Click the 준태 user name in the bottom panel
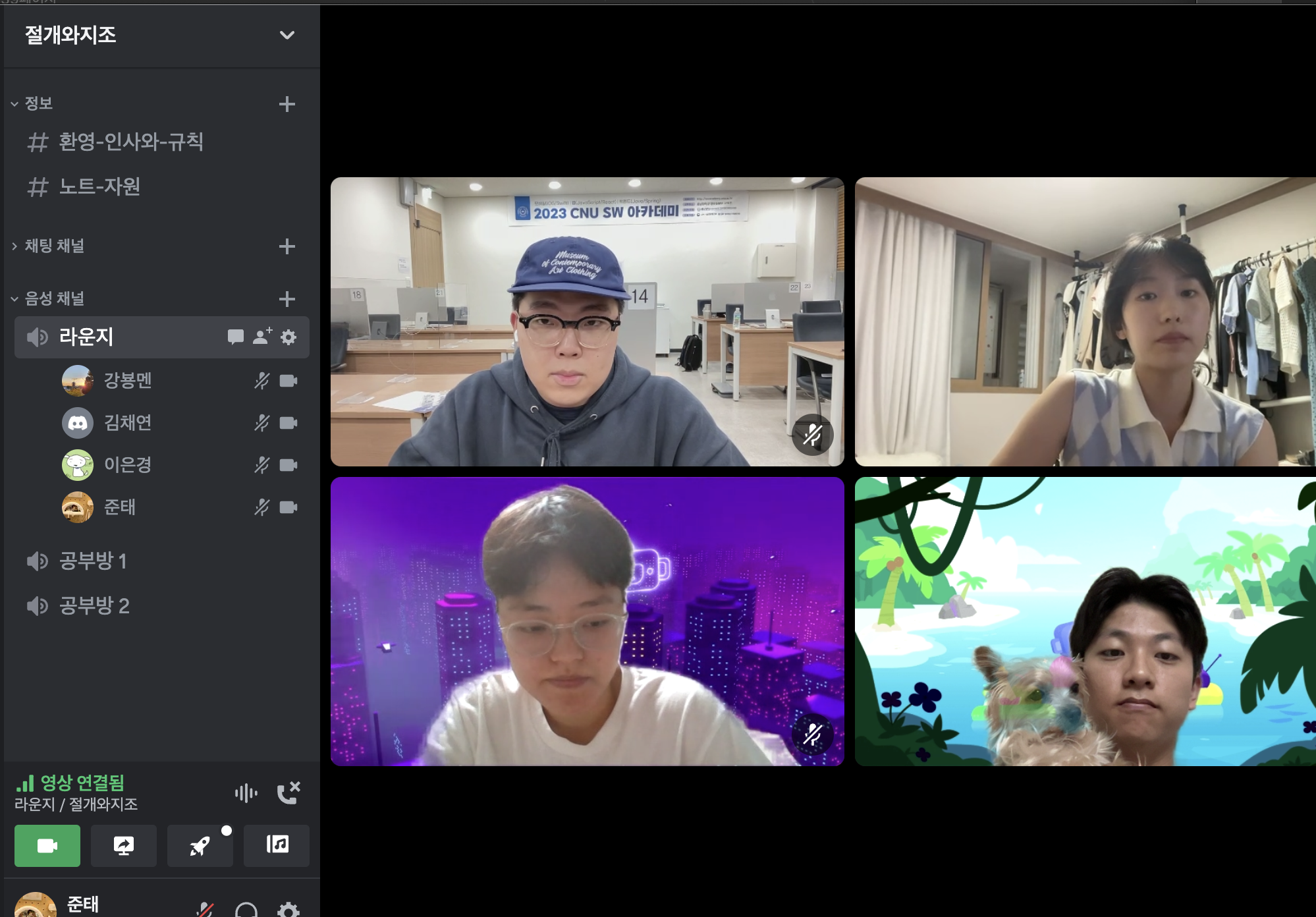Screen dimensions: 1316x917 pos(83,904)
